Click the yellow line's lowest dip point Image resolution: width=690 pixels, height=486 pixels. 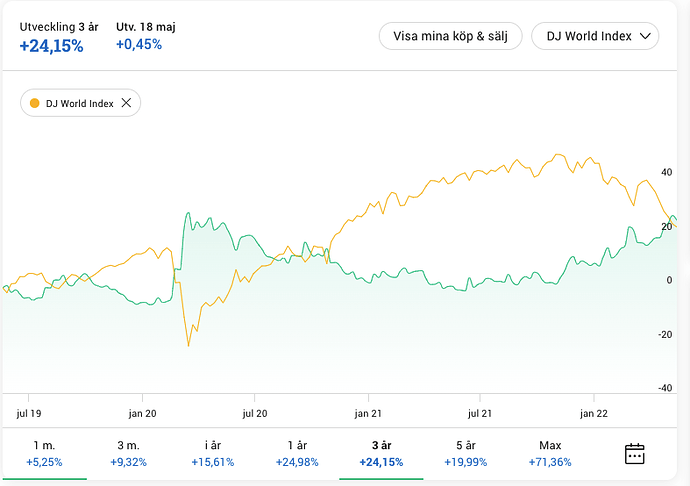coord(188,346)
